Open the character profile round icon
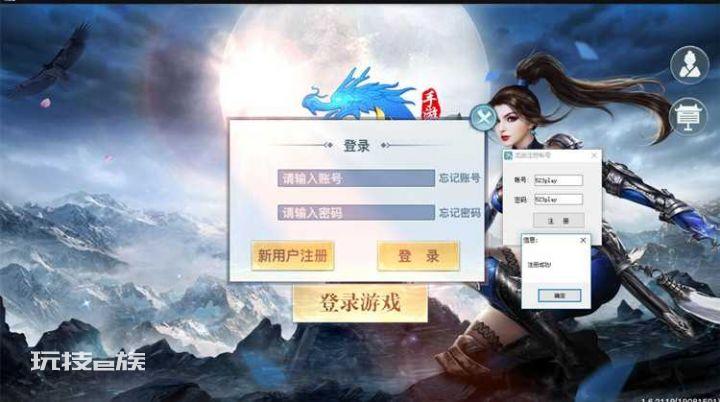Image resolution: width=720 pixels, height=402 pixels. click(x=689, y=65)
